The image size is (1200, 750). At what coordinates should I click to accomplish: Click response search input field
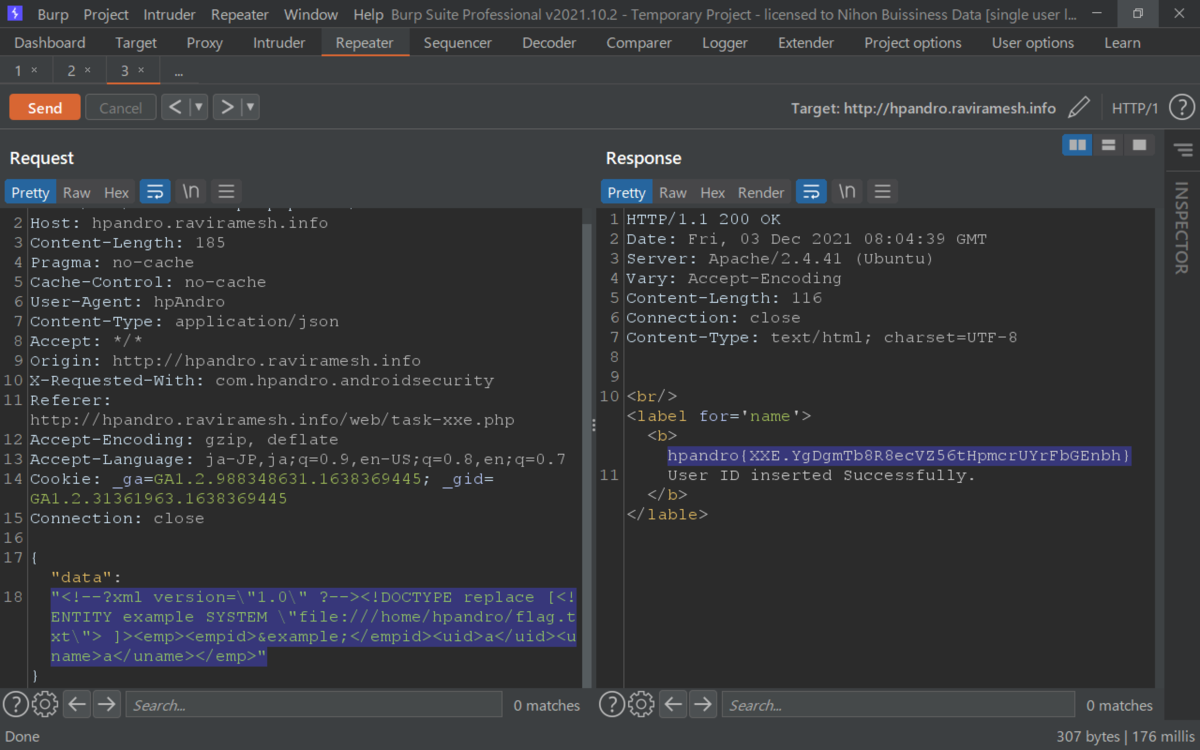click(x=899, y=704)
